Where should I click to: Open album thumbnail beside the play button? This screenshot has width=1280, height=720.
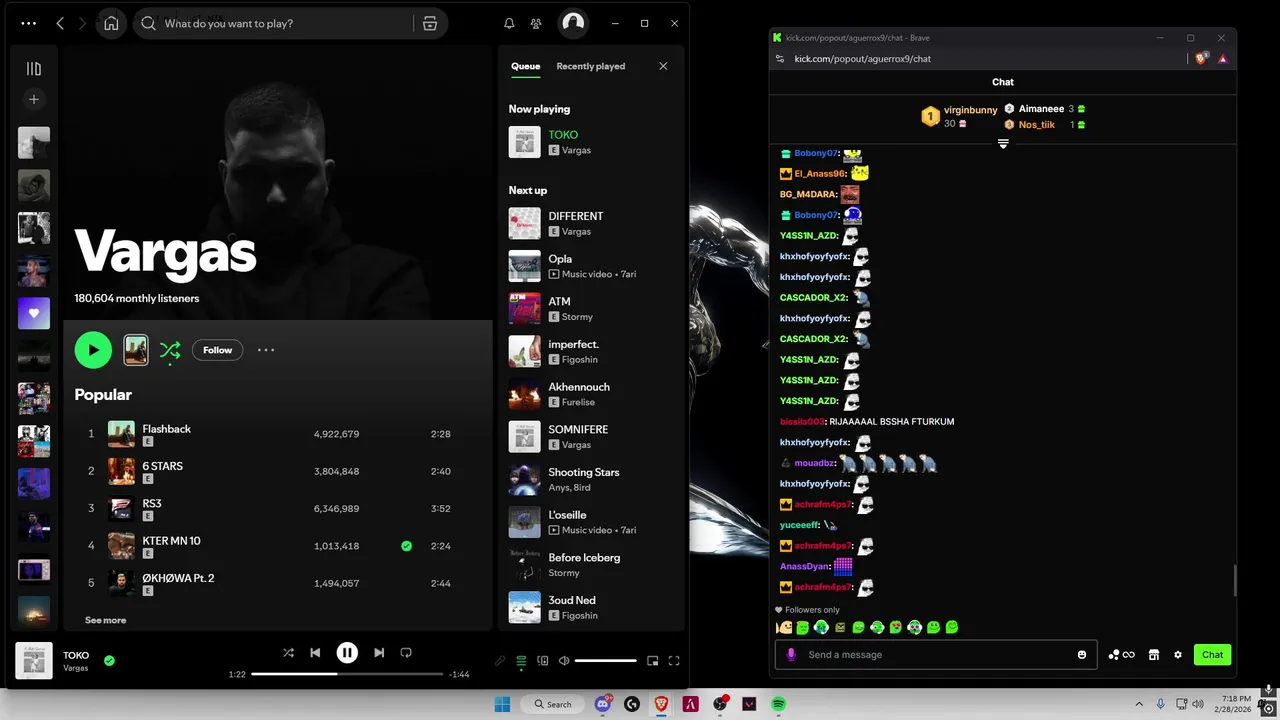point(136,350)
